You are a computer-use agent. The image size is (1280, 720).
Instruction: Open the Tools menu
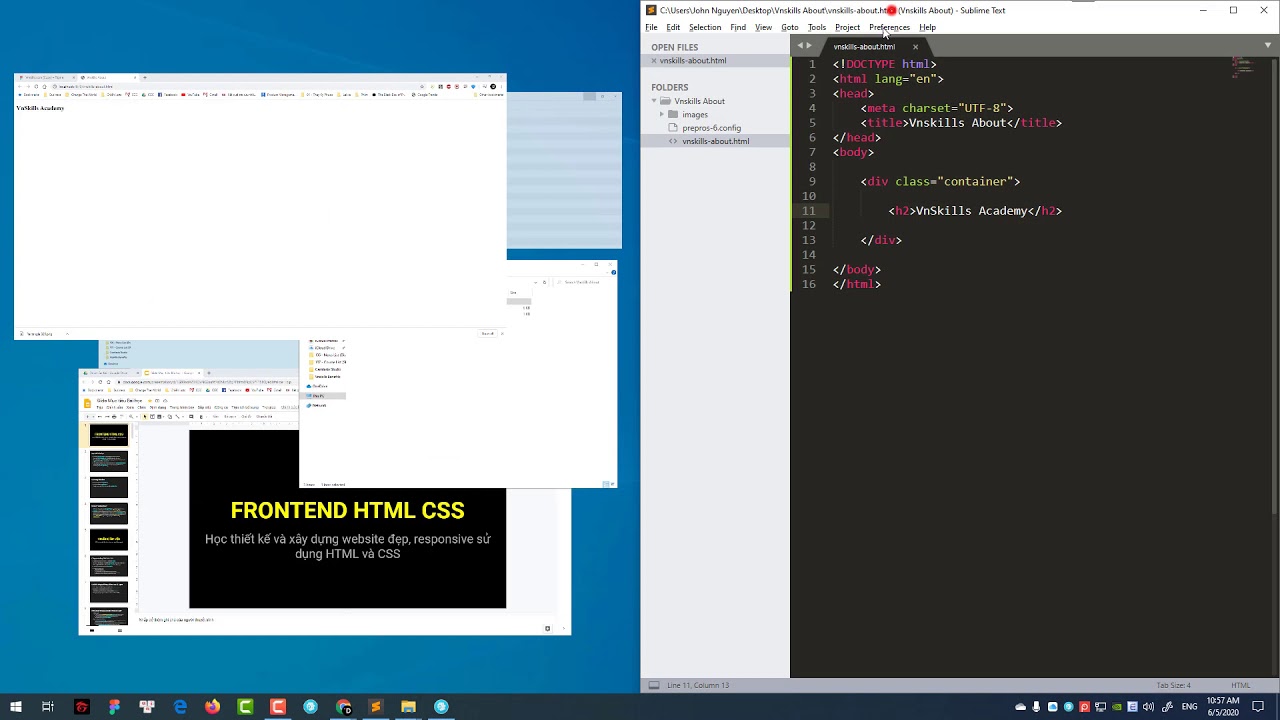click(x=817, y=27)
